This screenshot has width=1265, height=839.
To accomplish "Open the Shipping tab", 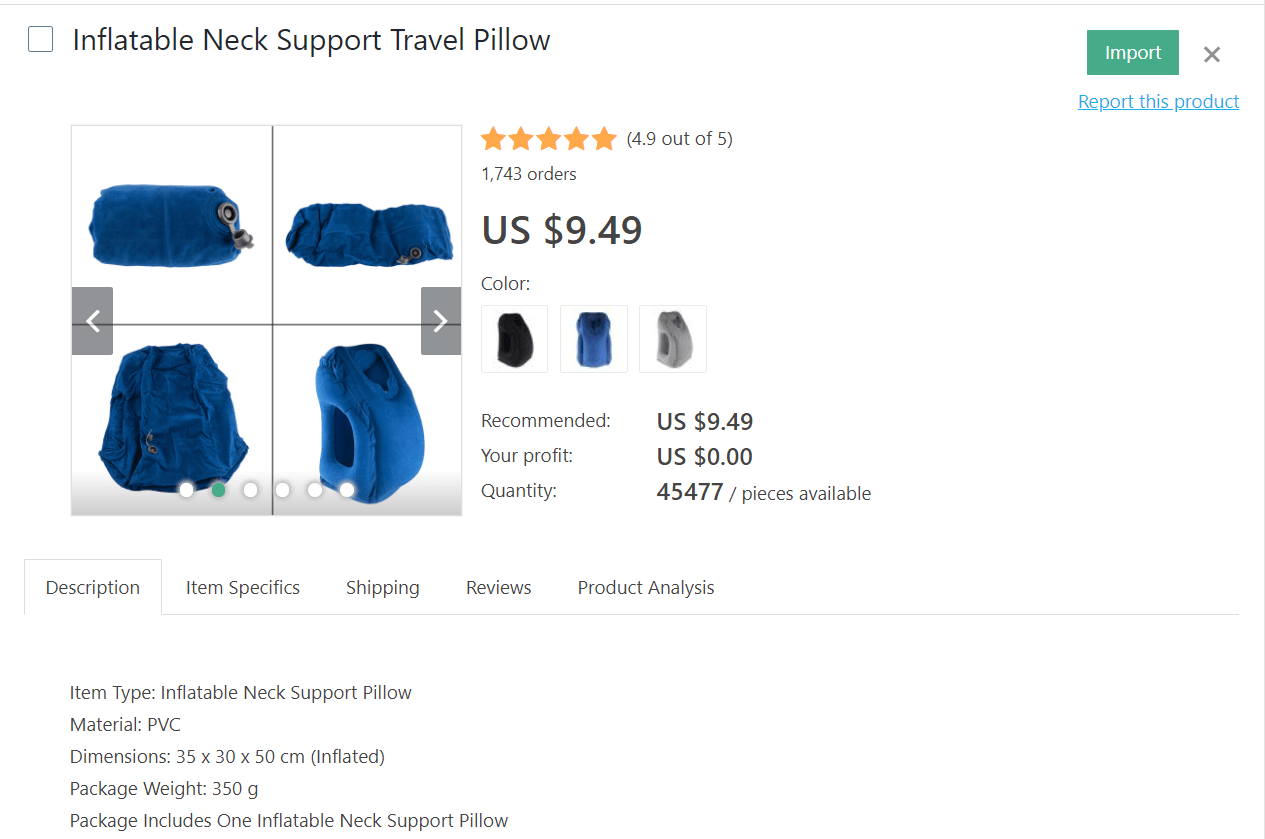I will click(x=382, y=587).
